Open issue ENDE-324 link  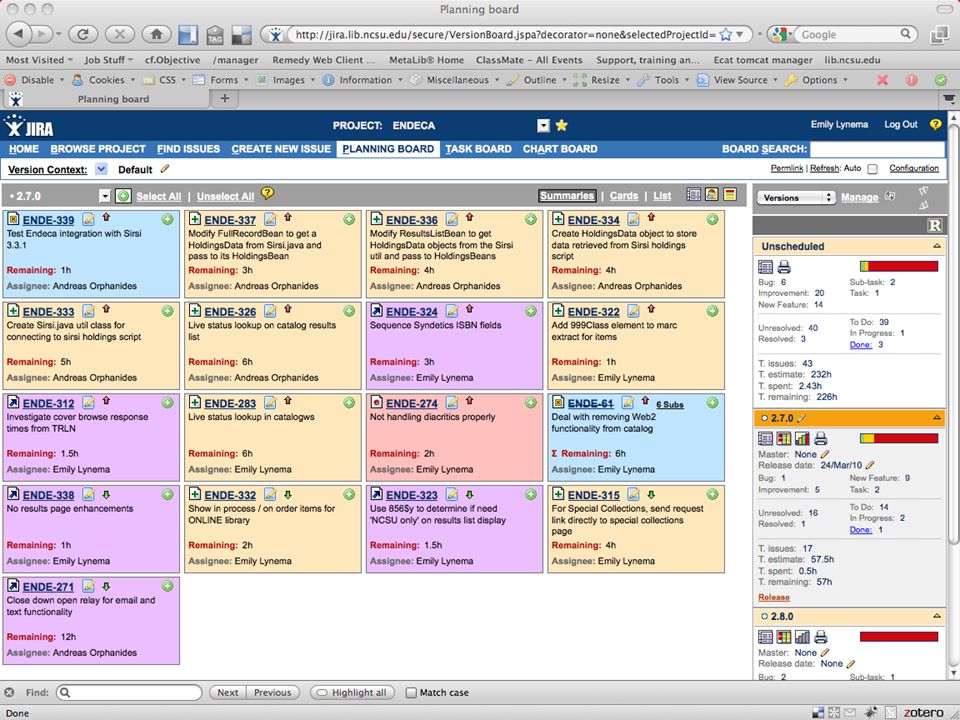tap(411, 312)
